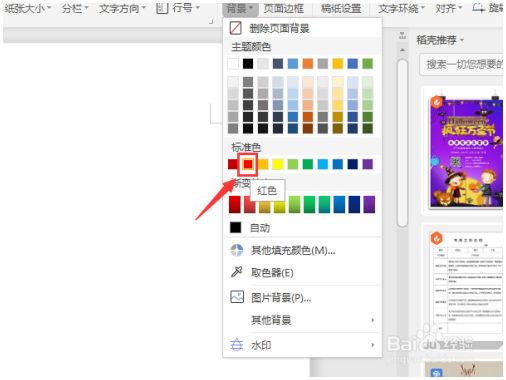Select the white theme color swatch
This screenshot has width=506, height=380.
pyautogui.click(x=233, y=64)
